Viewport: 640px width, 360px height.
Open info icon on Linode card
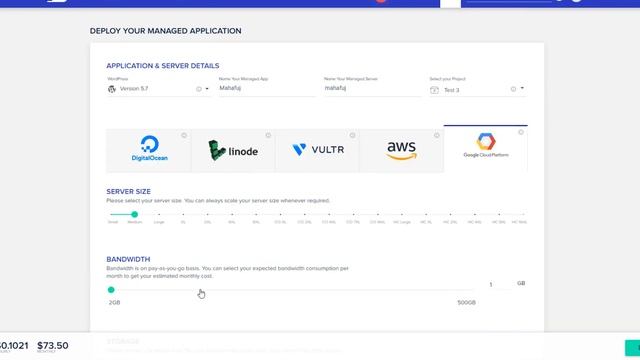tap(268, 135)
